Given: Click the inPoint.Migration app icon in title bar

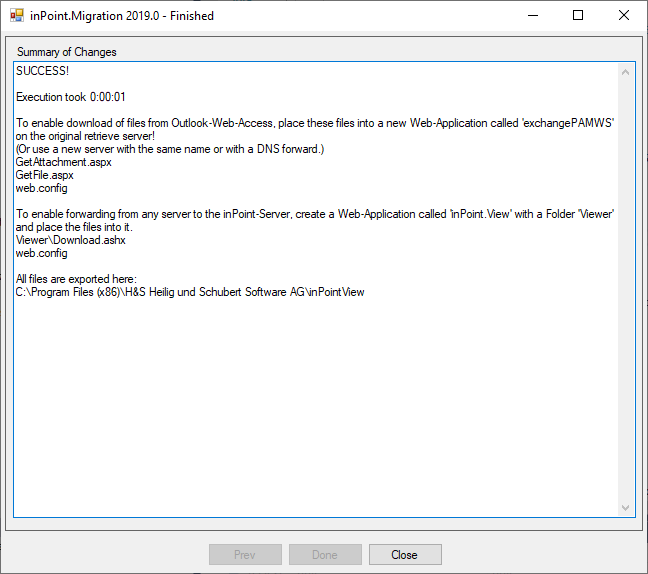Looking at the screenshot, I should (x=17, y=16).
